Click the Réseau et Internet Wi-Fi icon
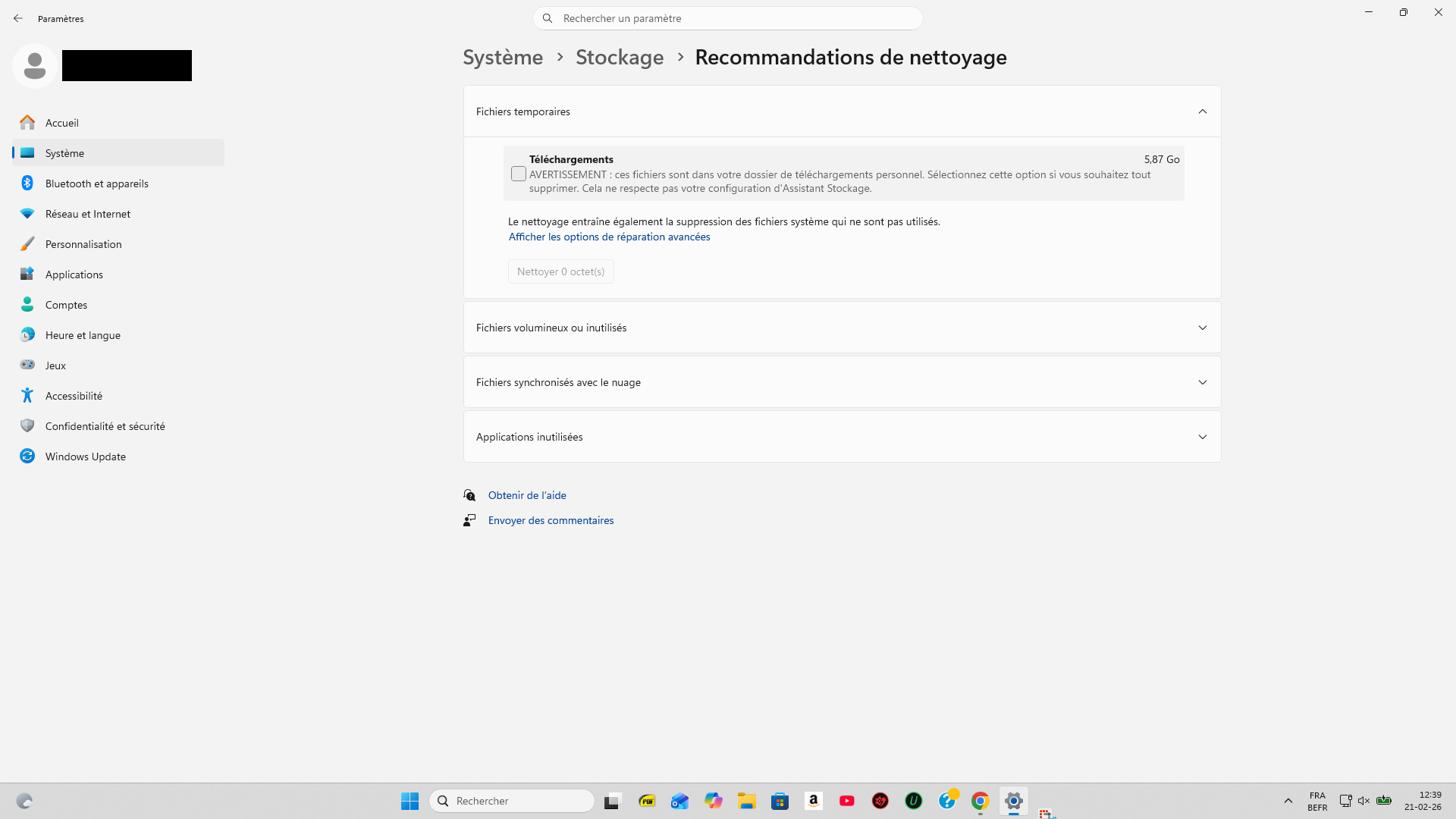 click(27, 214)
